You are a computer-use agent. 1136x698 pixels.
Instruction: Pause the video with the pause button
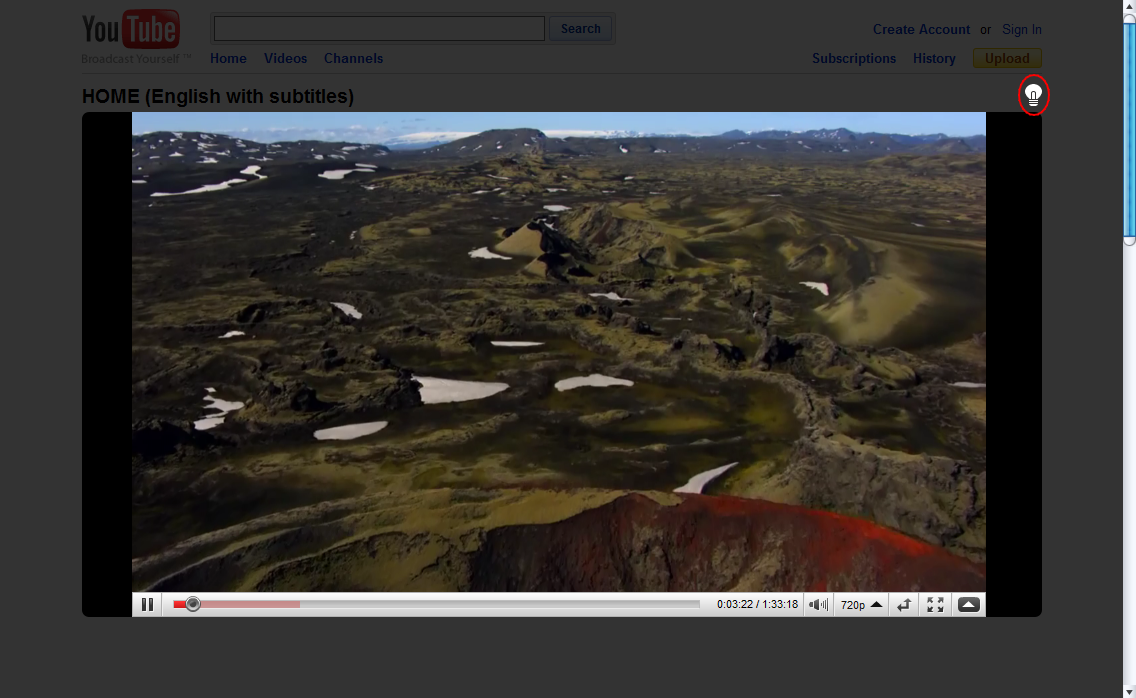pyautogui.click(x=147, y=604)
